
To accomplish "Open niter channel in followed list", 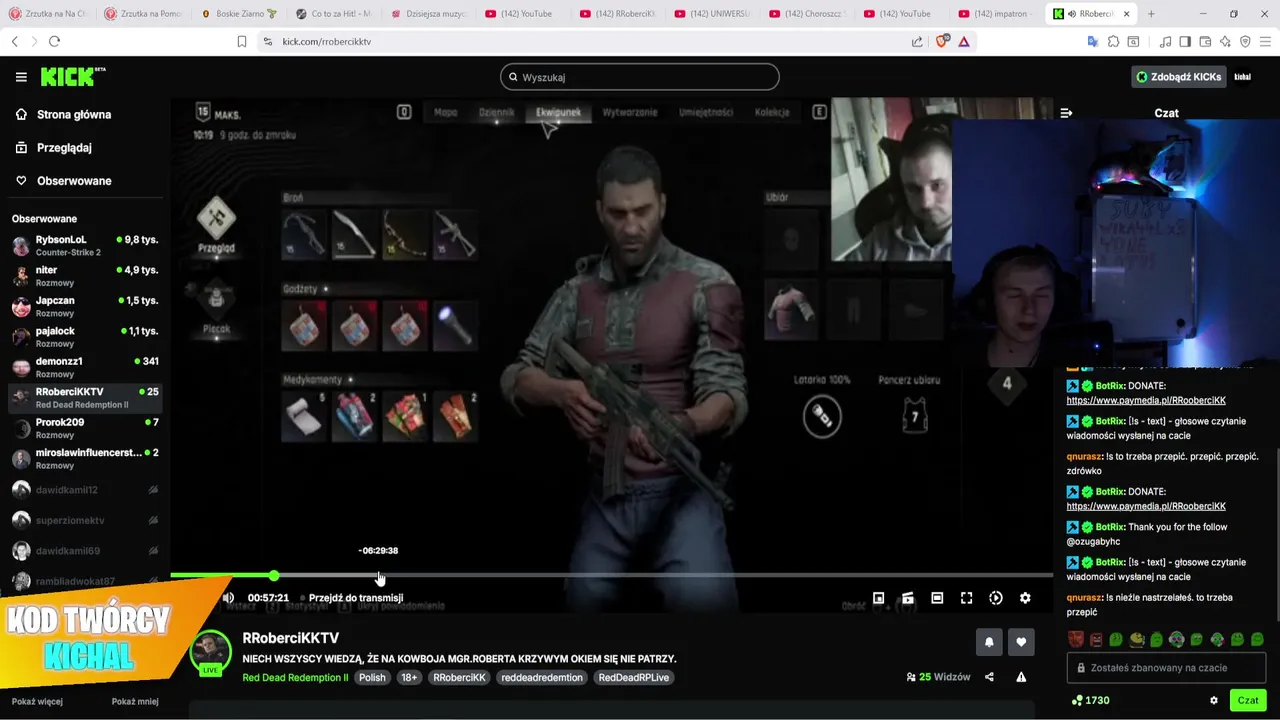I will point(85,276).
